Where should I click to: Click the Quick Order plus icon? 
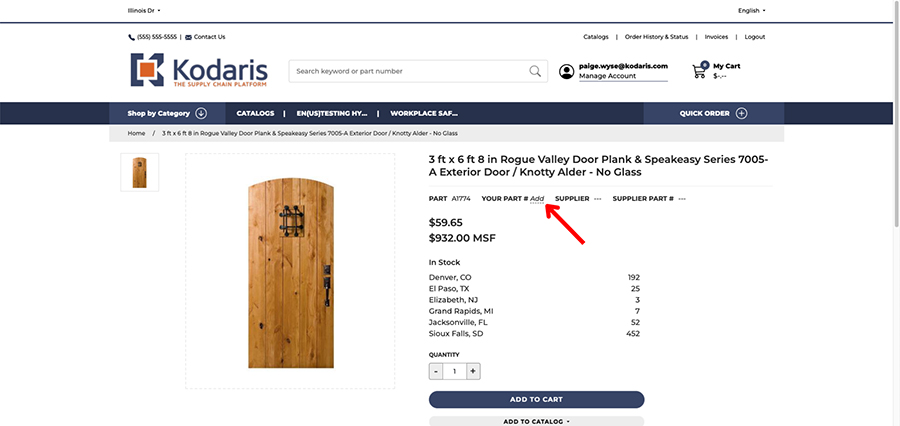(742, 113)
